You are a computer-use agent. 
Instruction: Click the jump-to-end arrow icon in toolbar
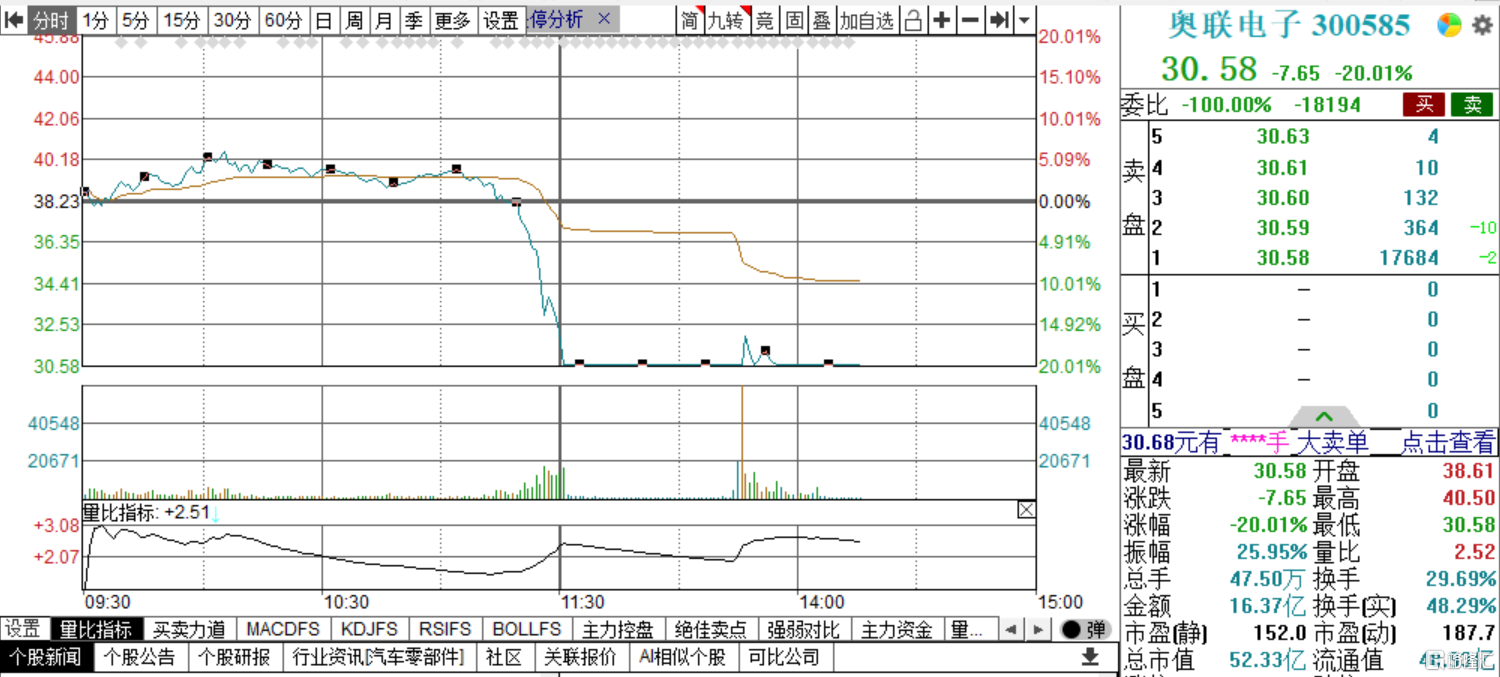click(x=999, y=20)
